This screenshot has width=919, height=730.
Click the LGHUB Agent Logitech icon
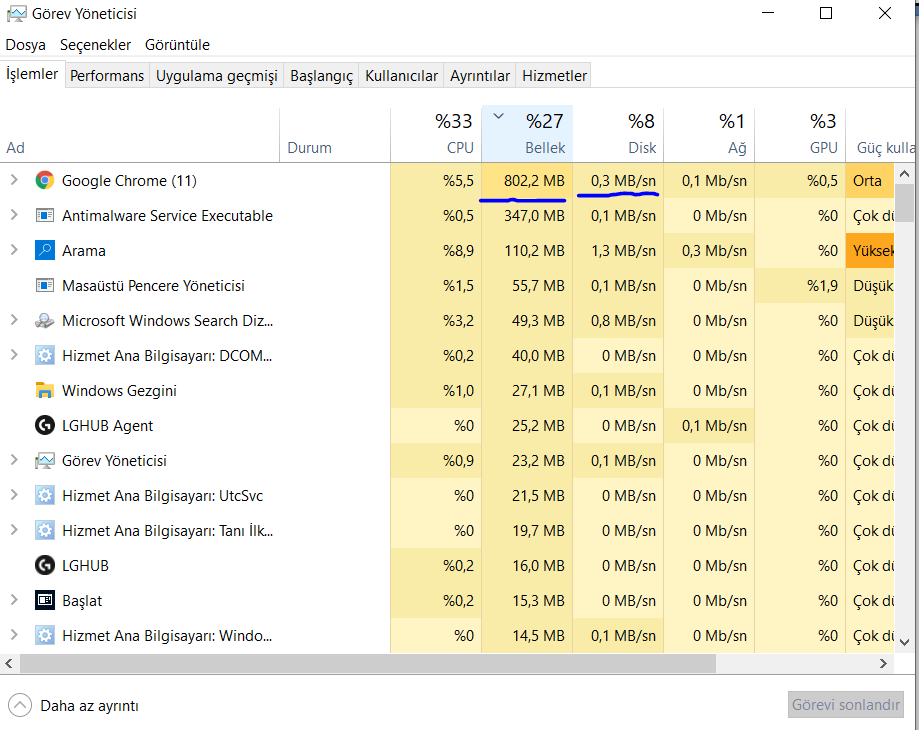coord(44,426)
